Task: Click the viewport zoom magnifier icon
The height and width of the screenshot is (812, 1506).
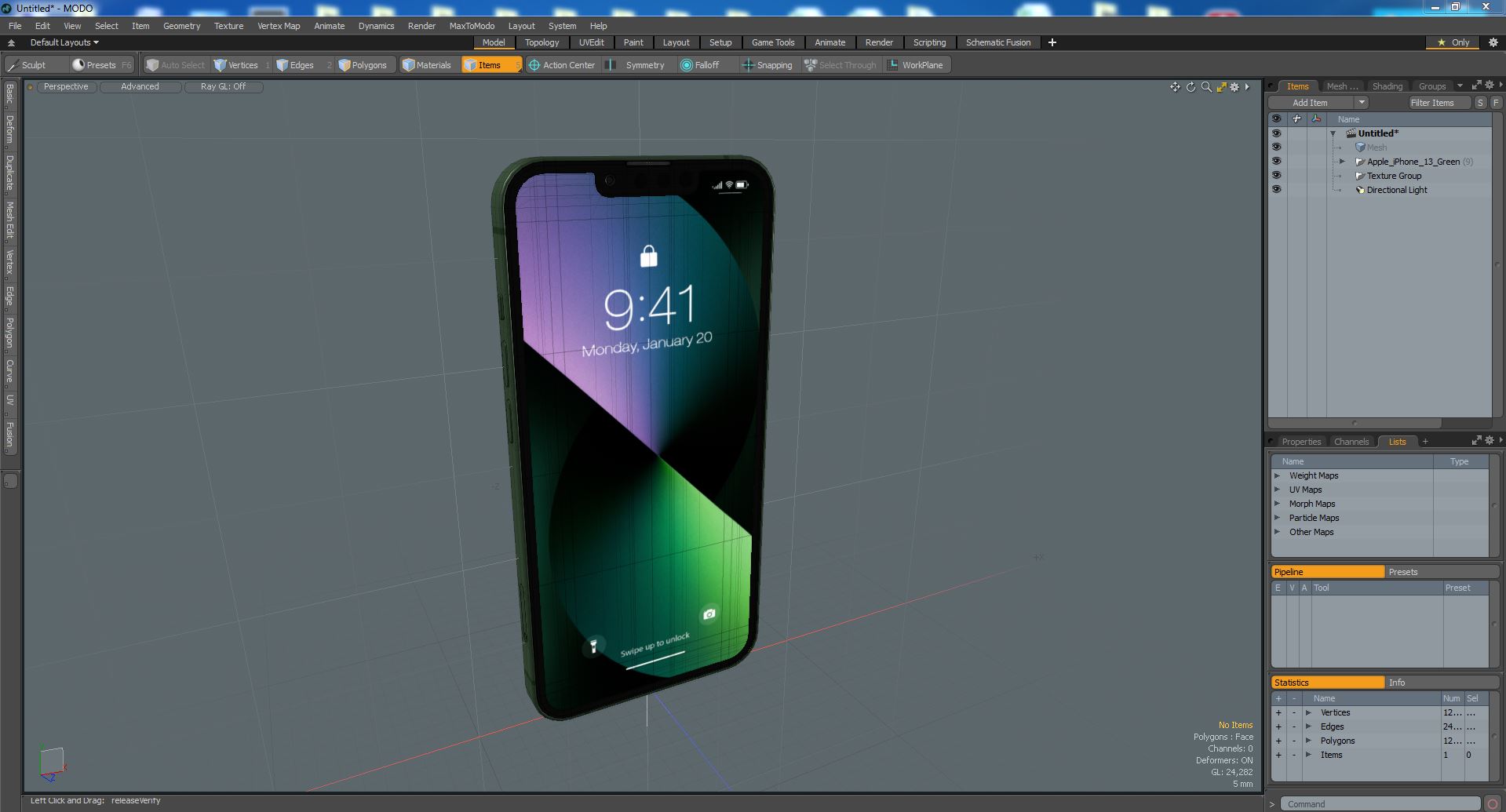Action: point(1206,87)
